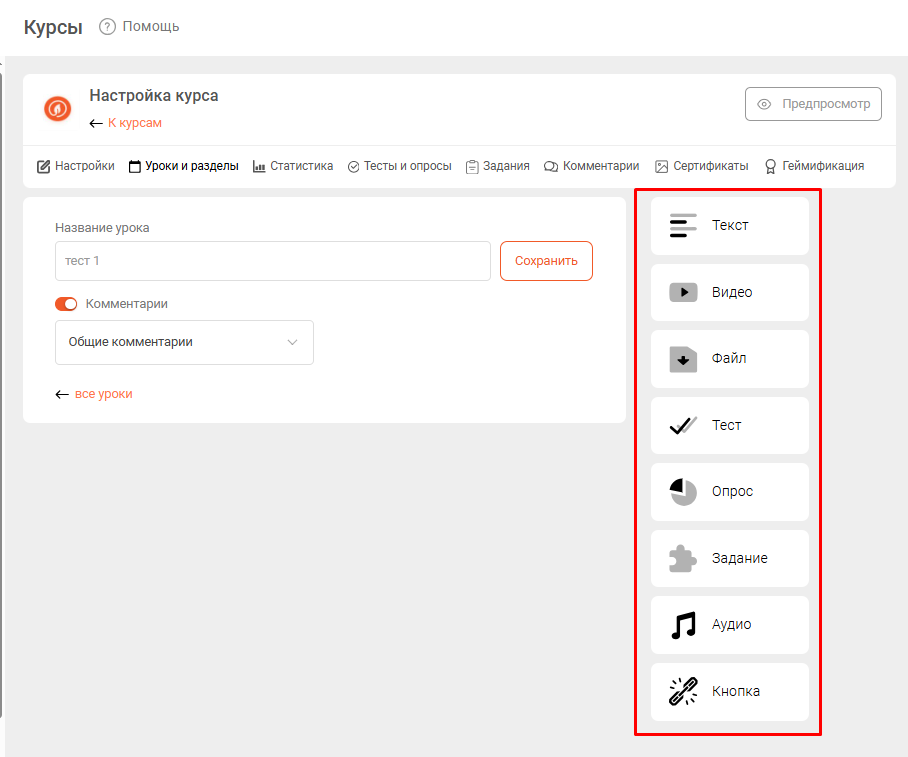
Task: Click the Assignment puzzle piece icon
Action: tap(683, 558)
